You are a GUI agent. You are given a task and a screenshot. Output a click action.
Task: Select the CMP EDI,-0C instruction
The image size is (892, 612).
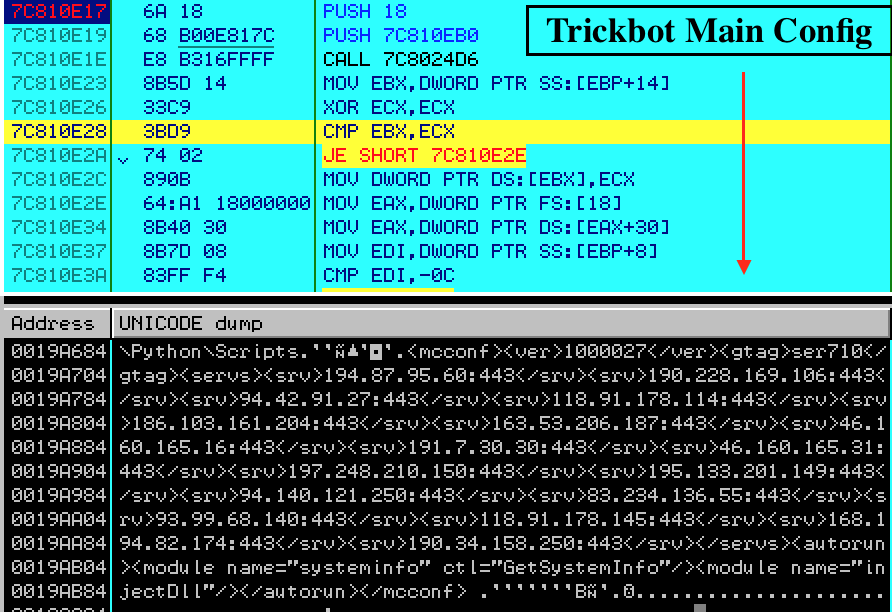tap(389, 275)
